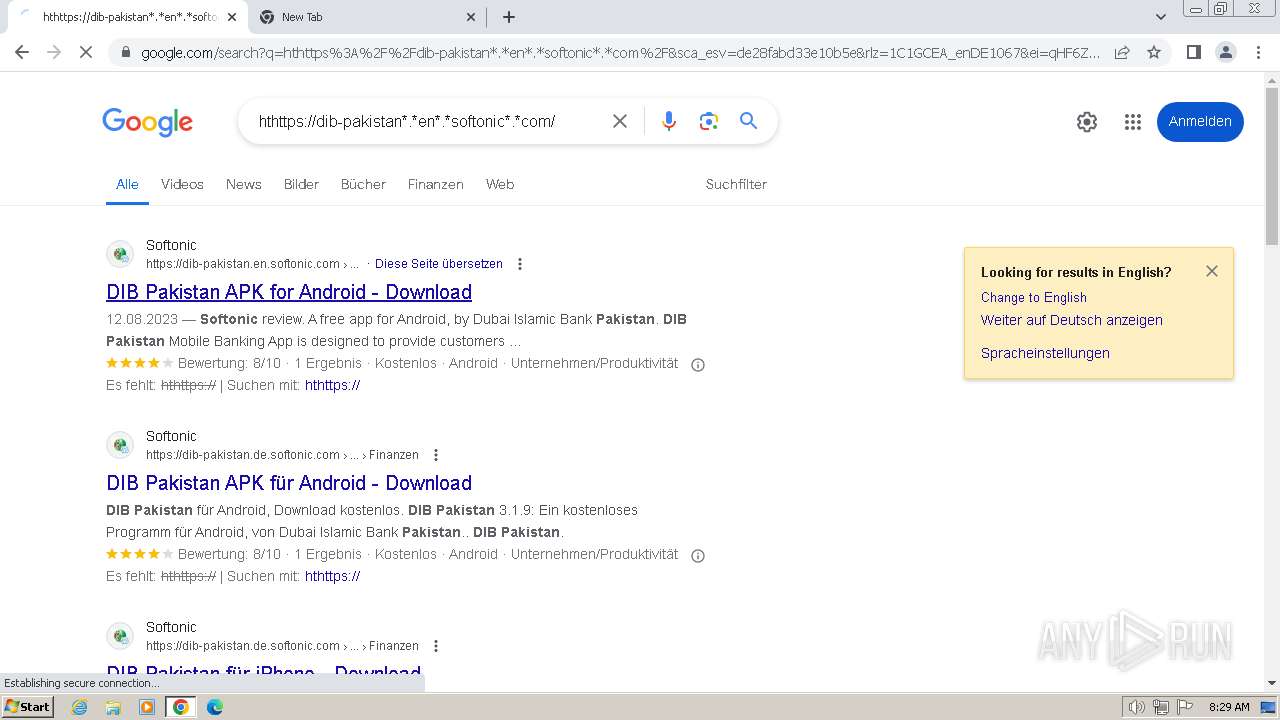Click the taskbar clock 8:29 AM
This screenshot has height=720, width=1280.
1228,707
